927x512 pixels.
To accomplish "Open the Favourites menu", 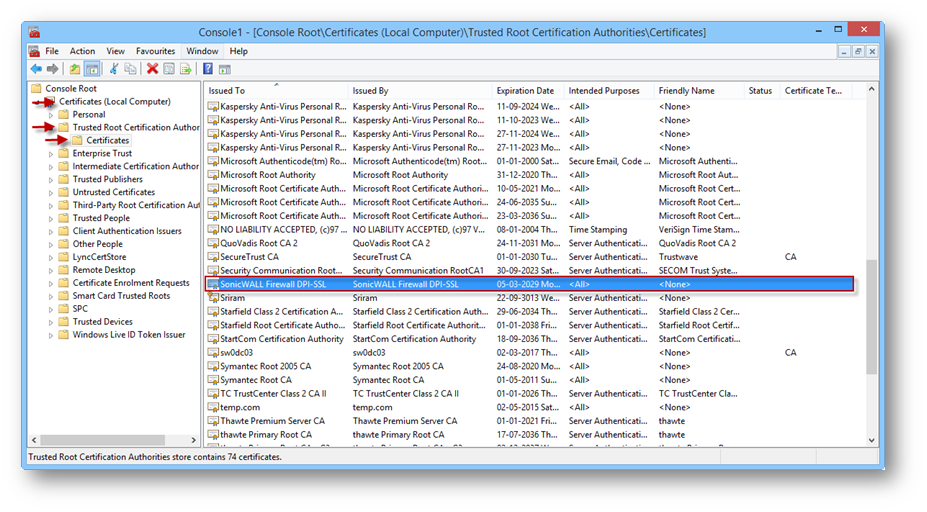I will click(x=155, y=51).
